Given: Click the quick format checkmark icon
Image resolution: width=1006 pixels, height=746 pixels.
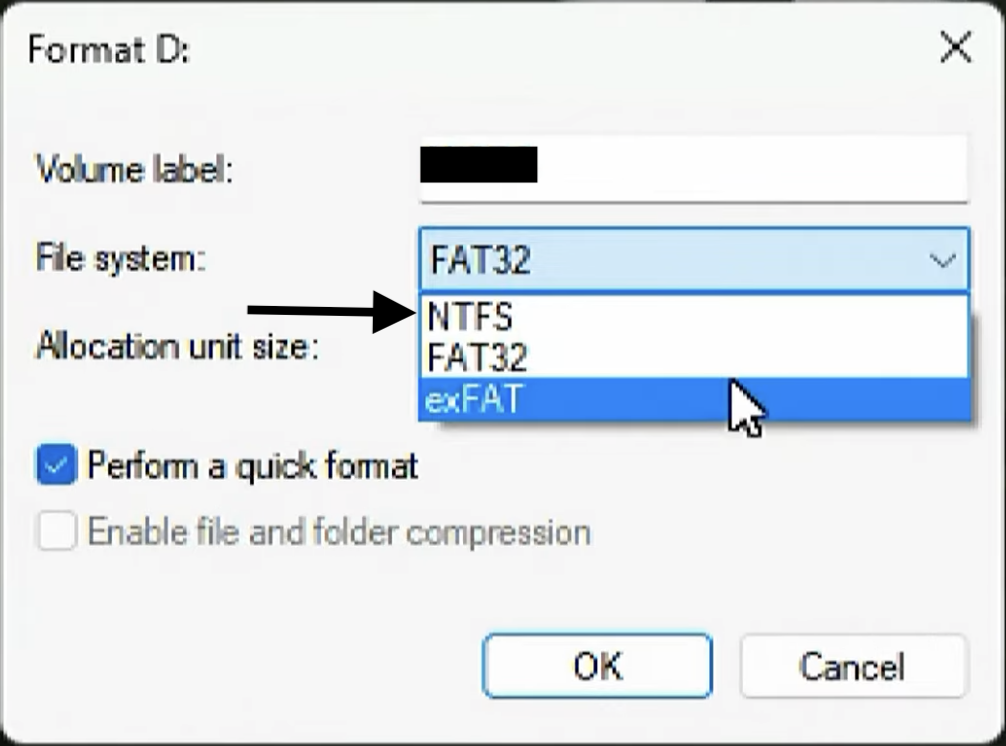Looking at the screenshot, I should 55,465.
